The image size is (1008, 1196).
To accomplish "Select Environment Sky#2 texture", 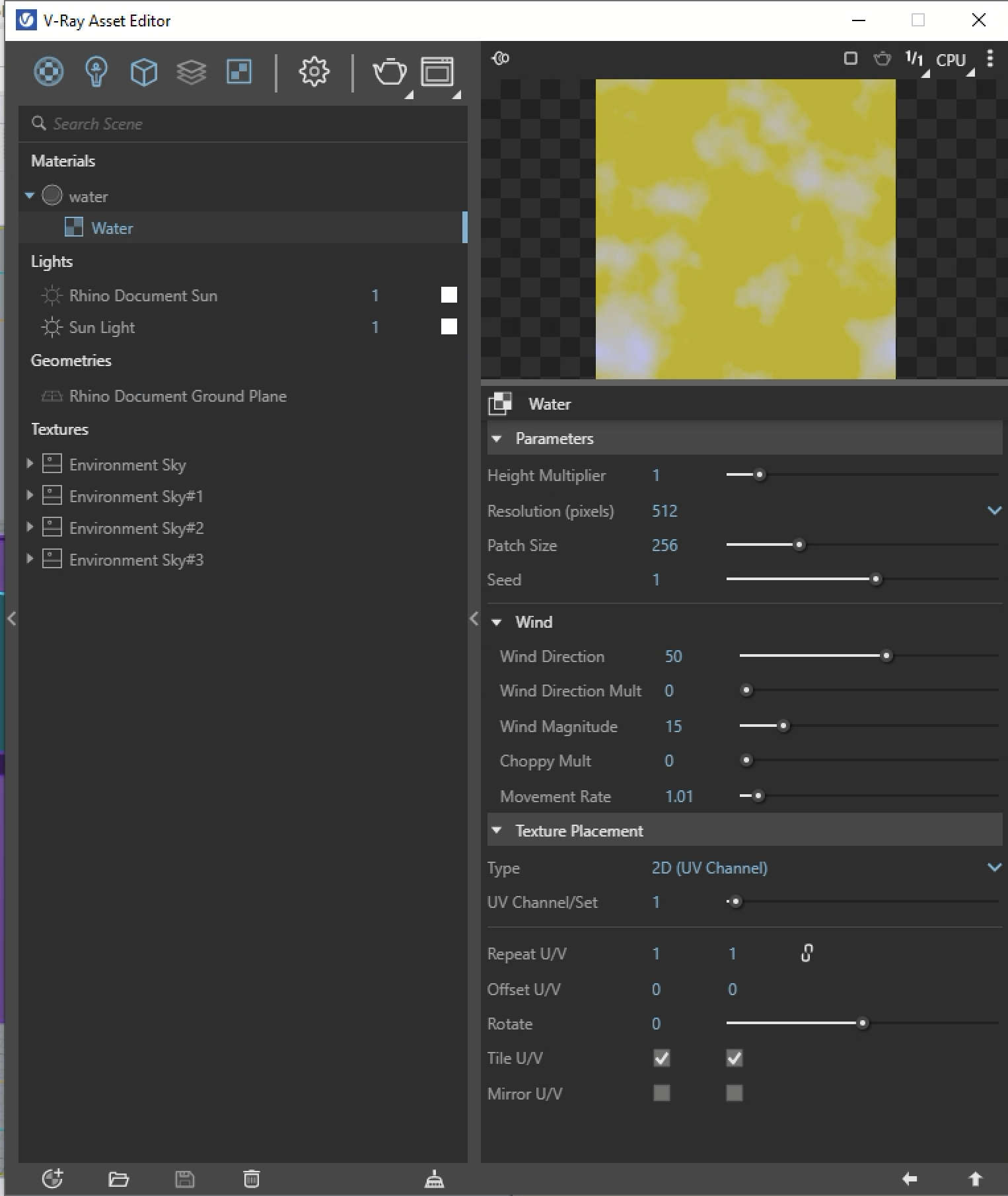I will coord(136,528).
